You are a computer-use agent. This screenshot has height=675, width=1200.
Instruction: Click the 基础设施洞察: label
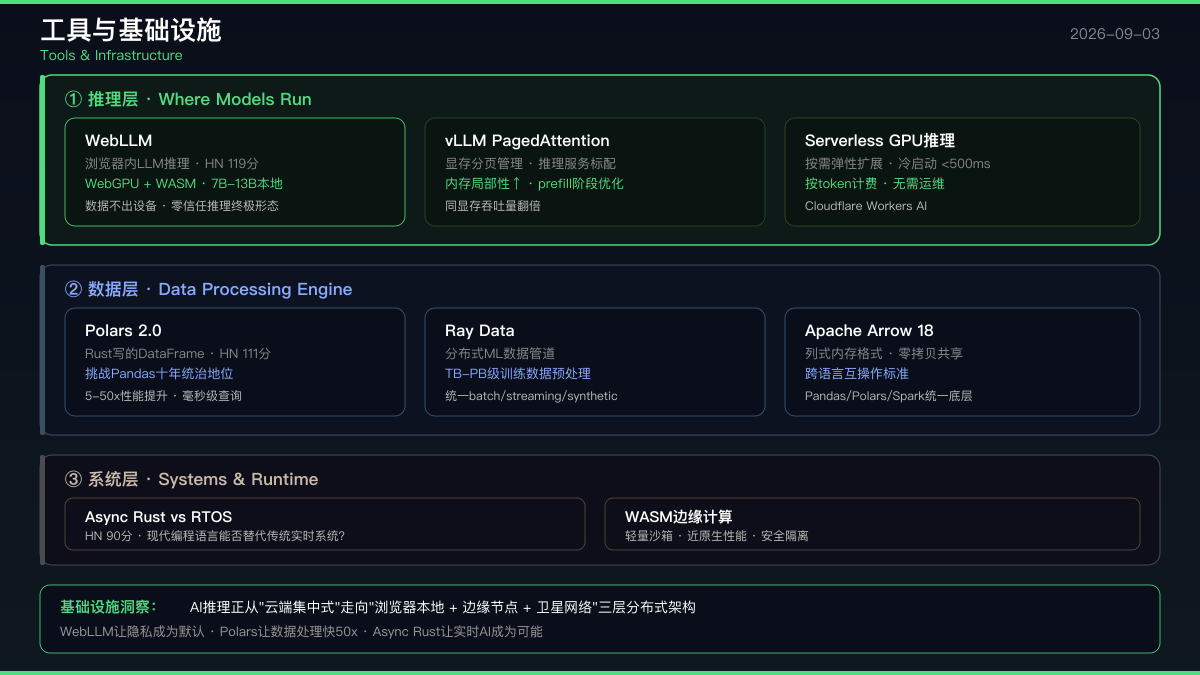[x=108, y=607]
